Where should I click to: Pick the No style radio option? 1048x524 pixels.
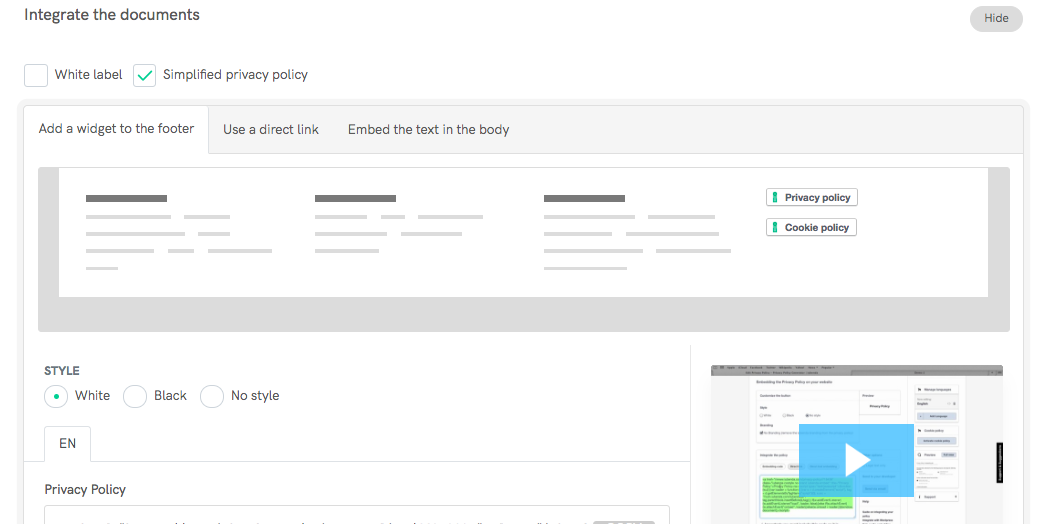(x=212, y=396)
